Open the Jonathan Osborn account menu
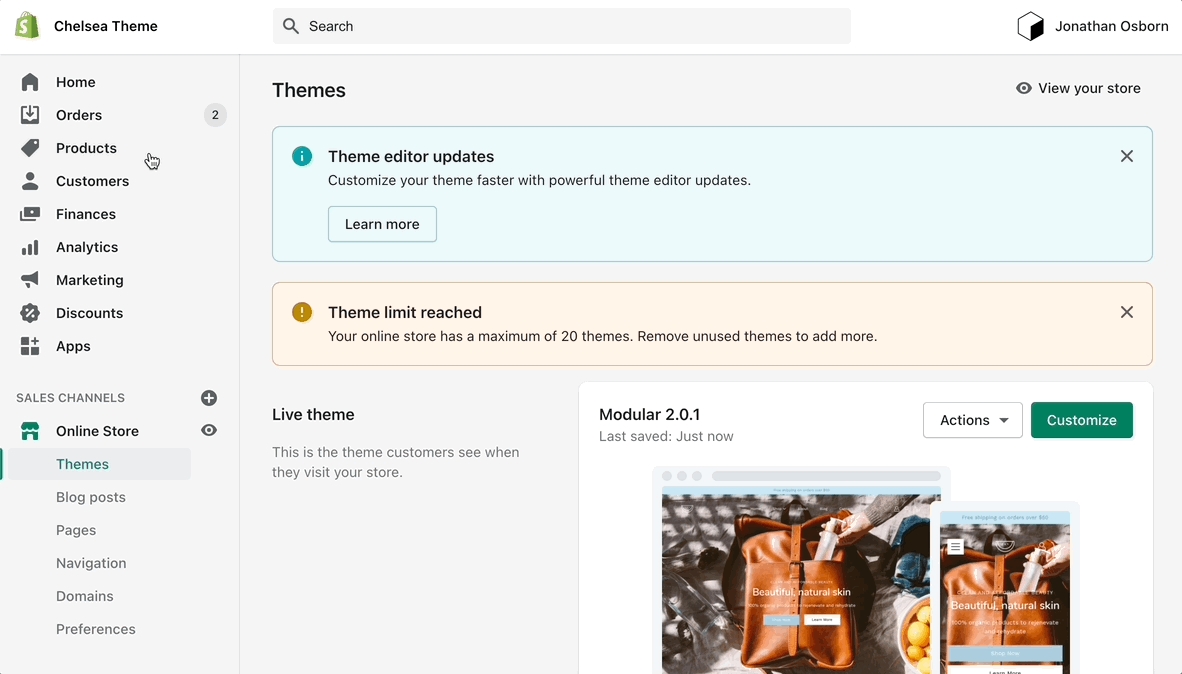This screenshot has width=1182, height=674. pos(1093,27)
